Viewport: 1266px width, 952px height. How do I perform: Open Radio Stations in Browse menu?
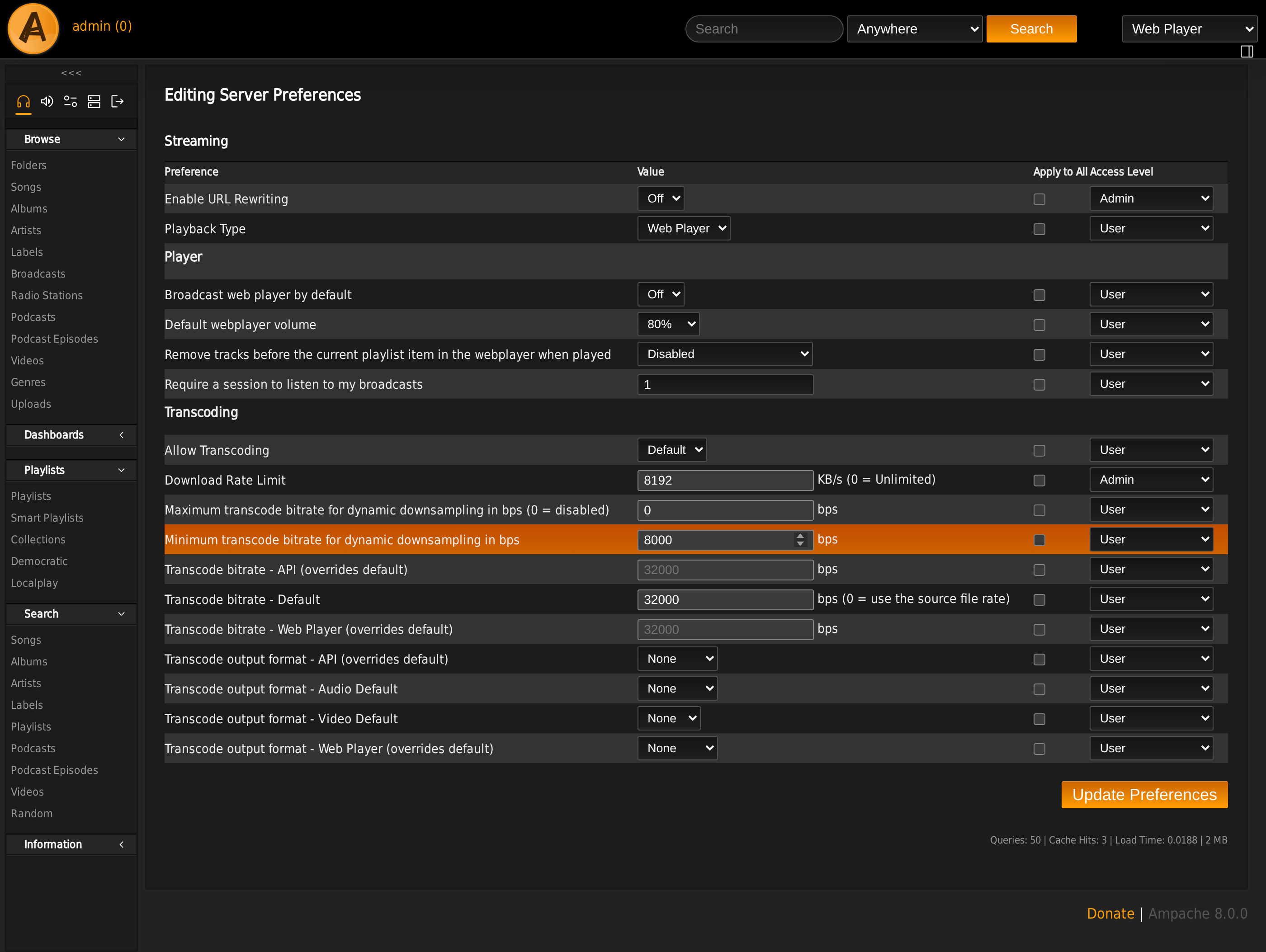point(47,296)
